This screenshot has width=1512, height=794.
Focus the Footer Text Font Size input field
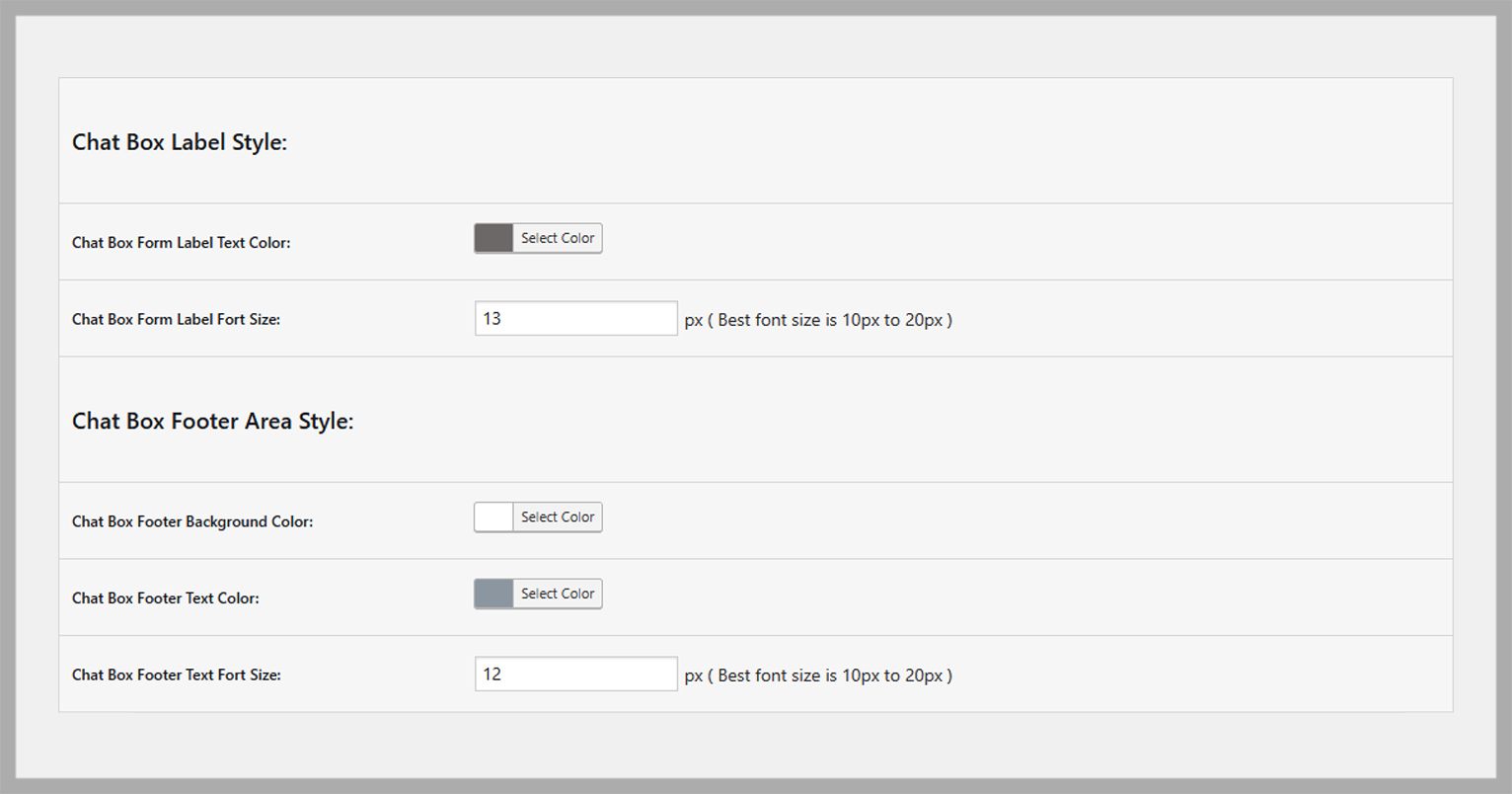(x=575, y=674)
